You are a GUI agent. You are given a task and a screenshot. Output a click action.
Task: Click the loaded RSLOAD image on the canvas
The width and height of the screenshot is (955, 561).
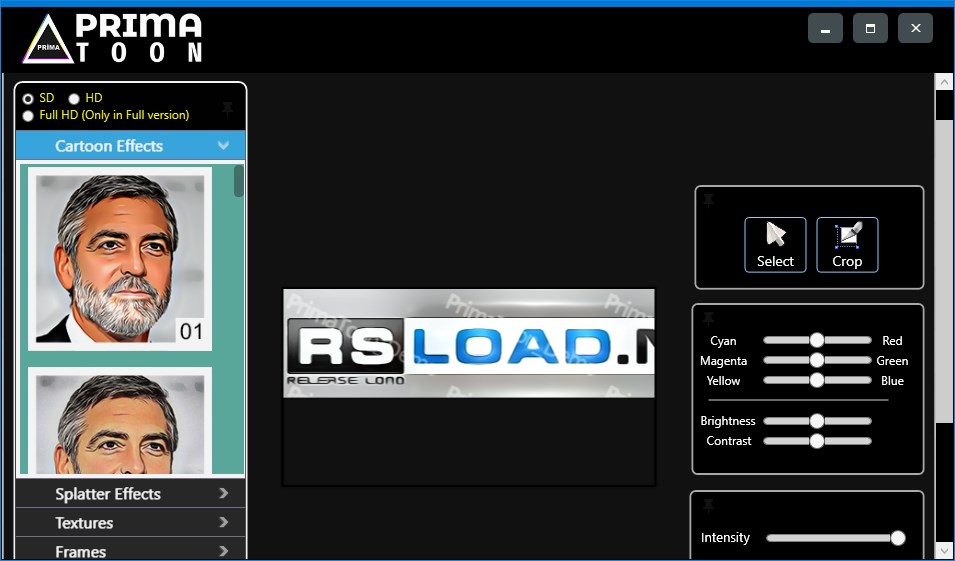pos(468,344)
